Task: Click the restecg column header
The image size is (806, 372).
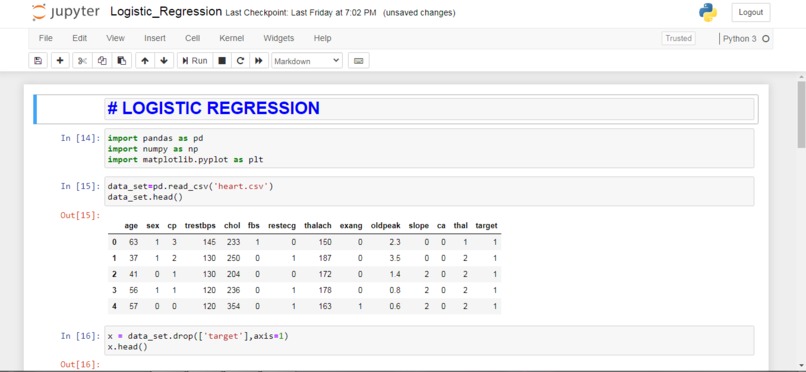Action: [x=282, y=226]
